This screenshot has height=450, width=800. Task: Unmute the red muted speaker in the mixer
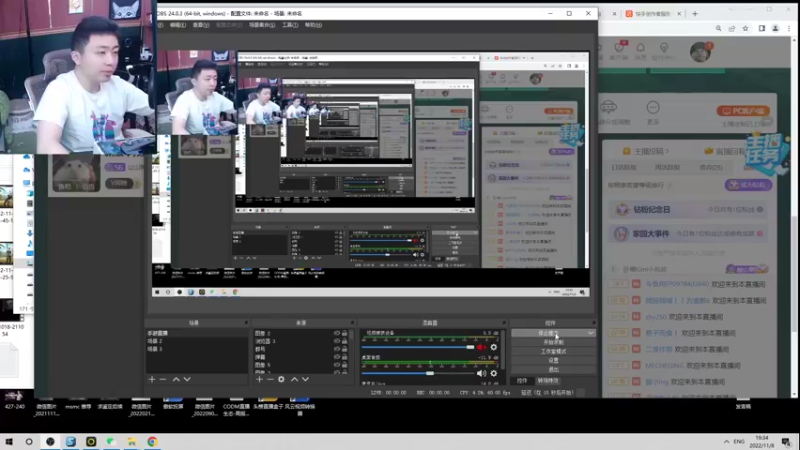coord(482,347)
